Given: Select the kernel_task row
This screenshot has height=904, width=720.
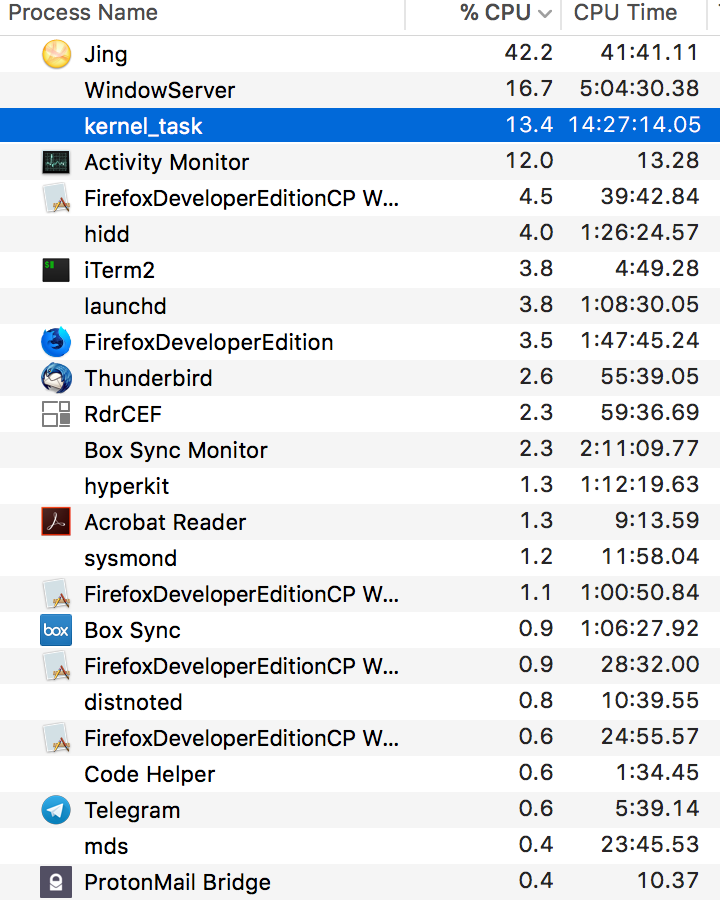Looking at the screenshot, I should pyautogui.click(x=360, y=125).
